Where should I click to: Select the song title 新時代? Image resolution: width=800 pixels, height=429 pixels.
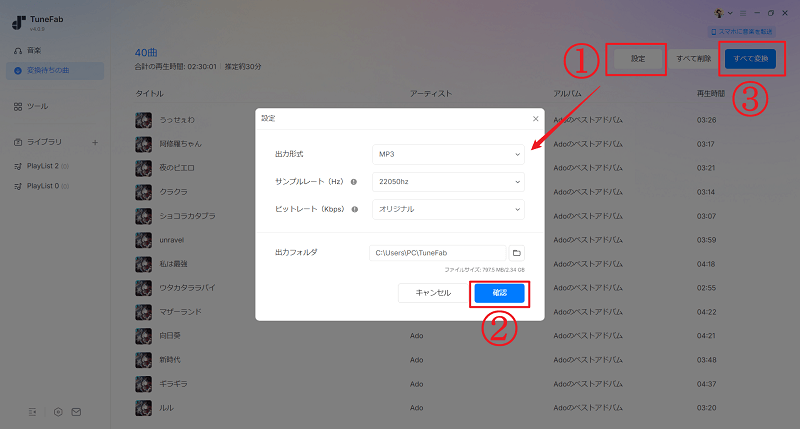click(x=170, y=360)
